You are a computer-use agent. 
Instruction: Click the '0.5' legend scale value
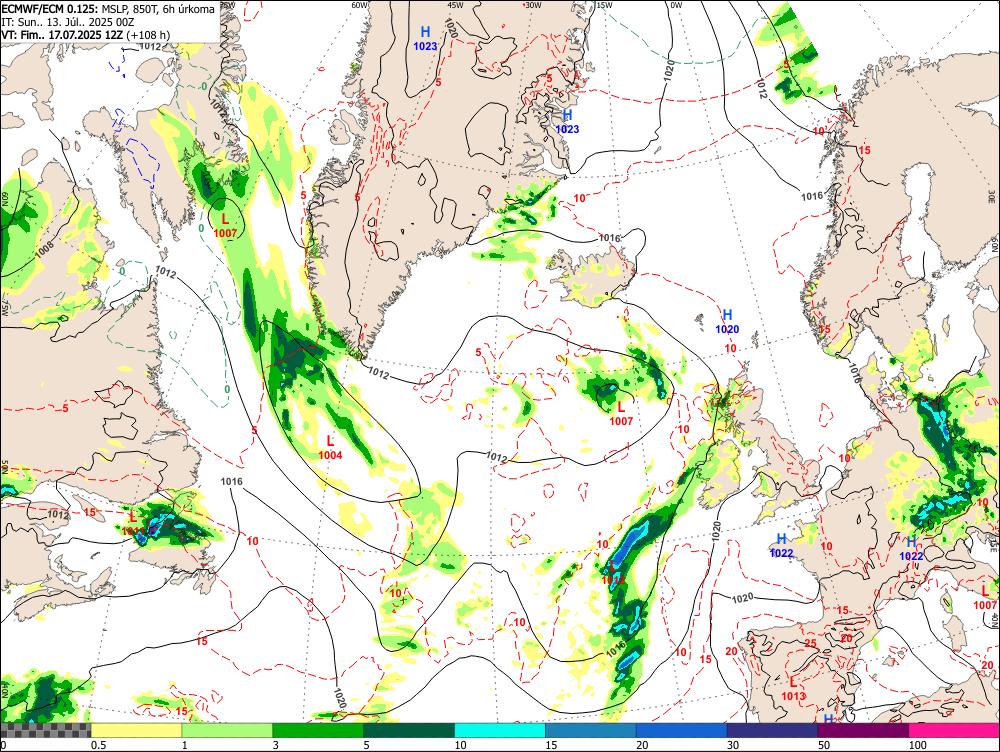[x=98, y=745]
